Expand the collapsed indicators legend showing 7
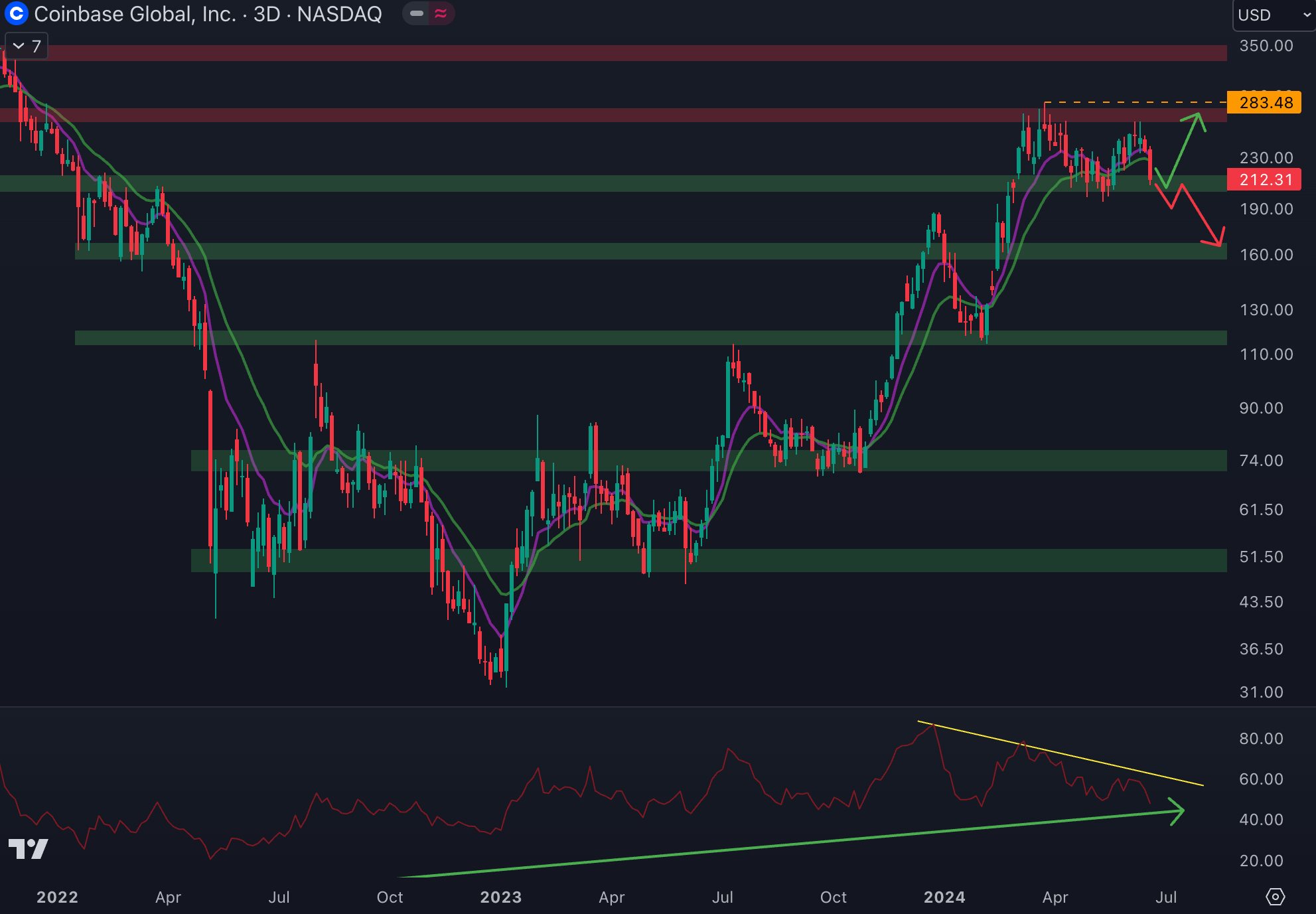The width and height of the screenshot is (1316, 914). coord(27,46)
